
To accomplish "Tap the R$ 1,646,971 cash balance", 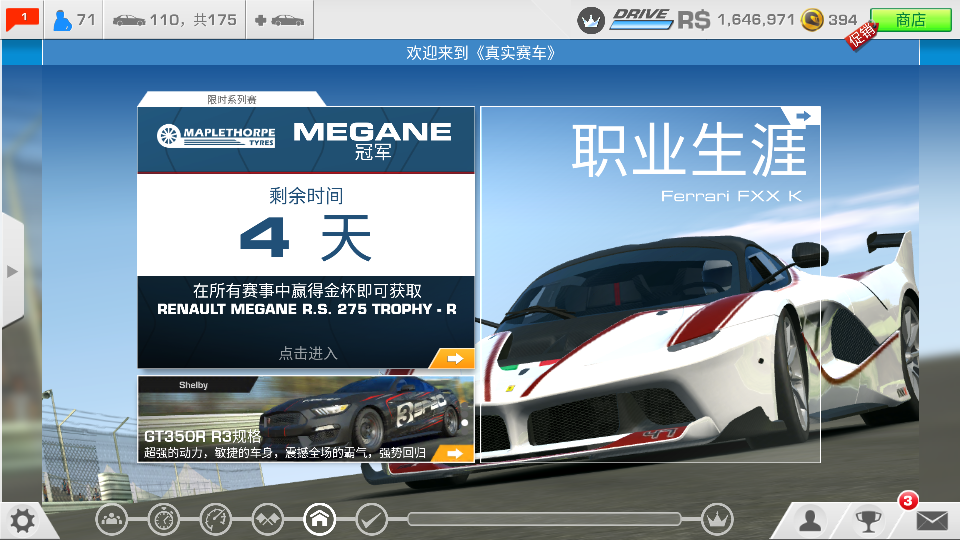I will pos(736,20).
